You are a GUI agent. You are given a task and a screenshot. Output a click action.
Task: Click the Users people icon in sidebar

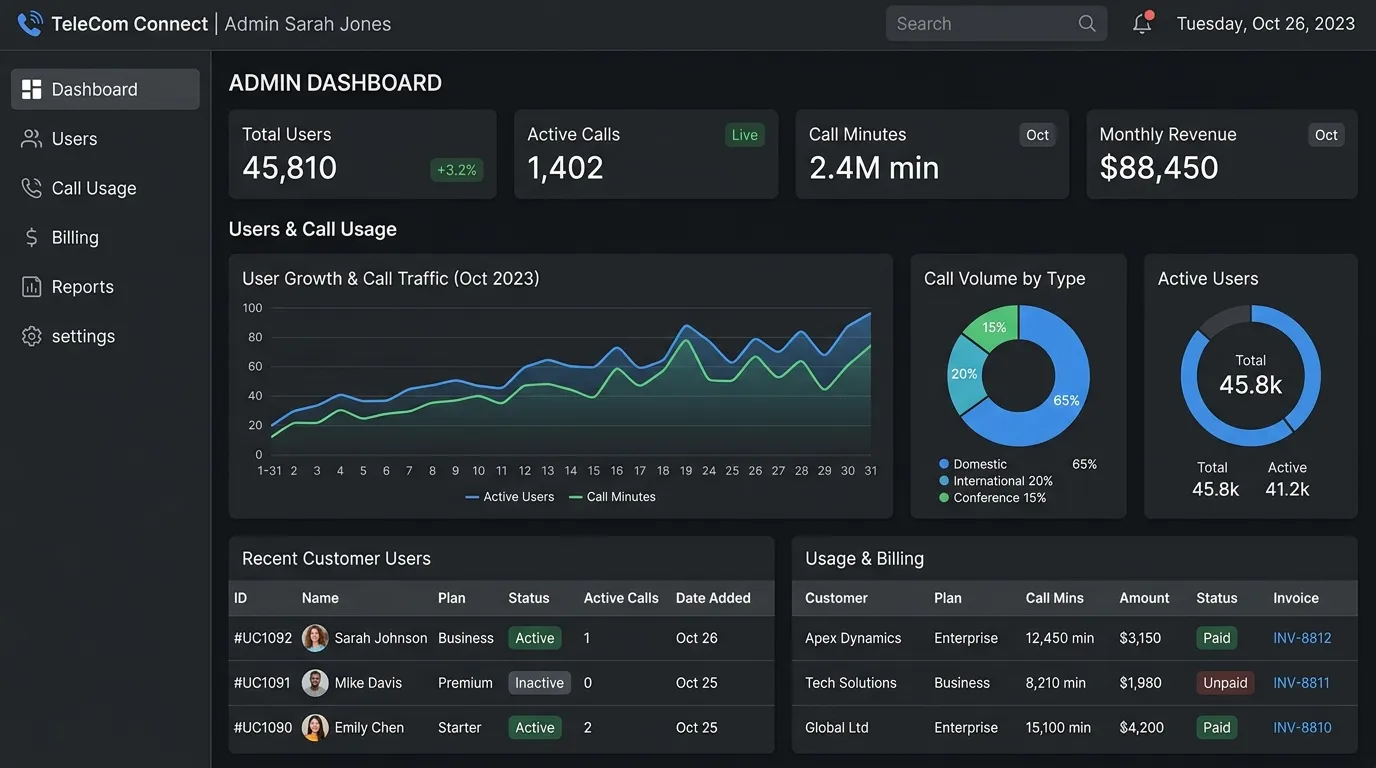pos(32,139)
